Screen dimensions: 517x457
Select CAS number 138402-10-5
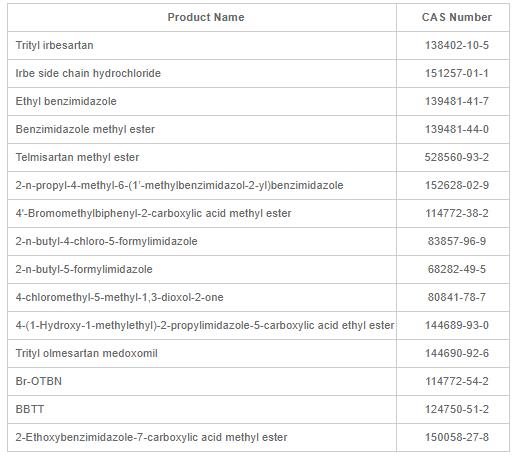[x=457, y=45]
